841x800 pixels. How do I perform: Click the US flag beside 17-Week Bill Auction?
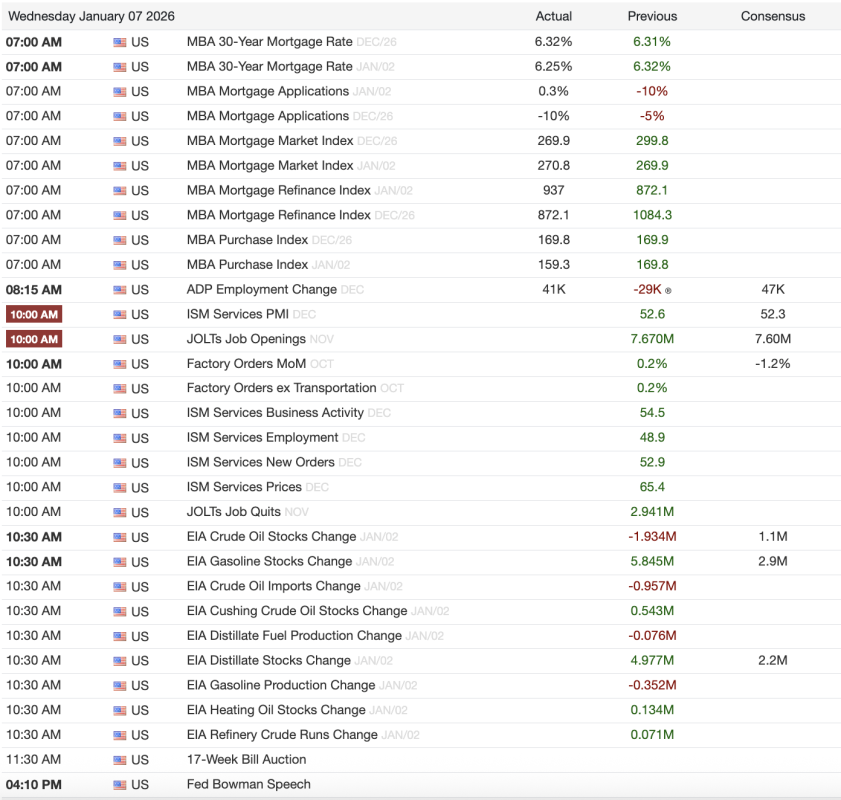(x=120, y=760)
